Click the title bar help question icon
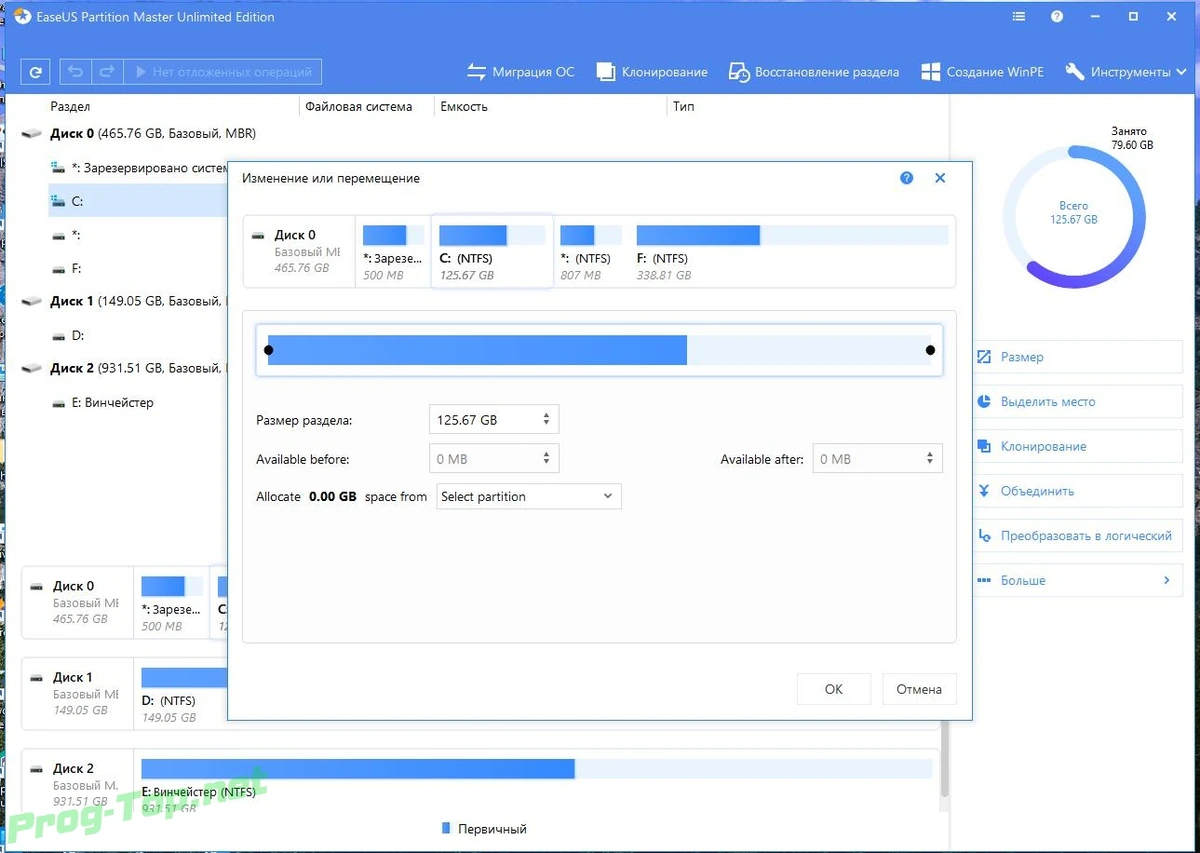 pyautogui.click(x=1057, y=17)
